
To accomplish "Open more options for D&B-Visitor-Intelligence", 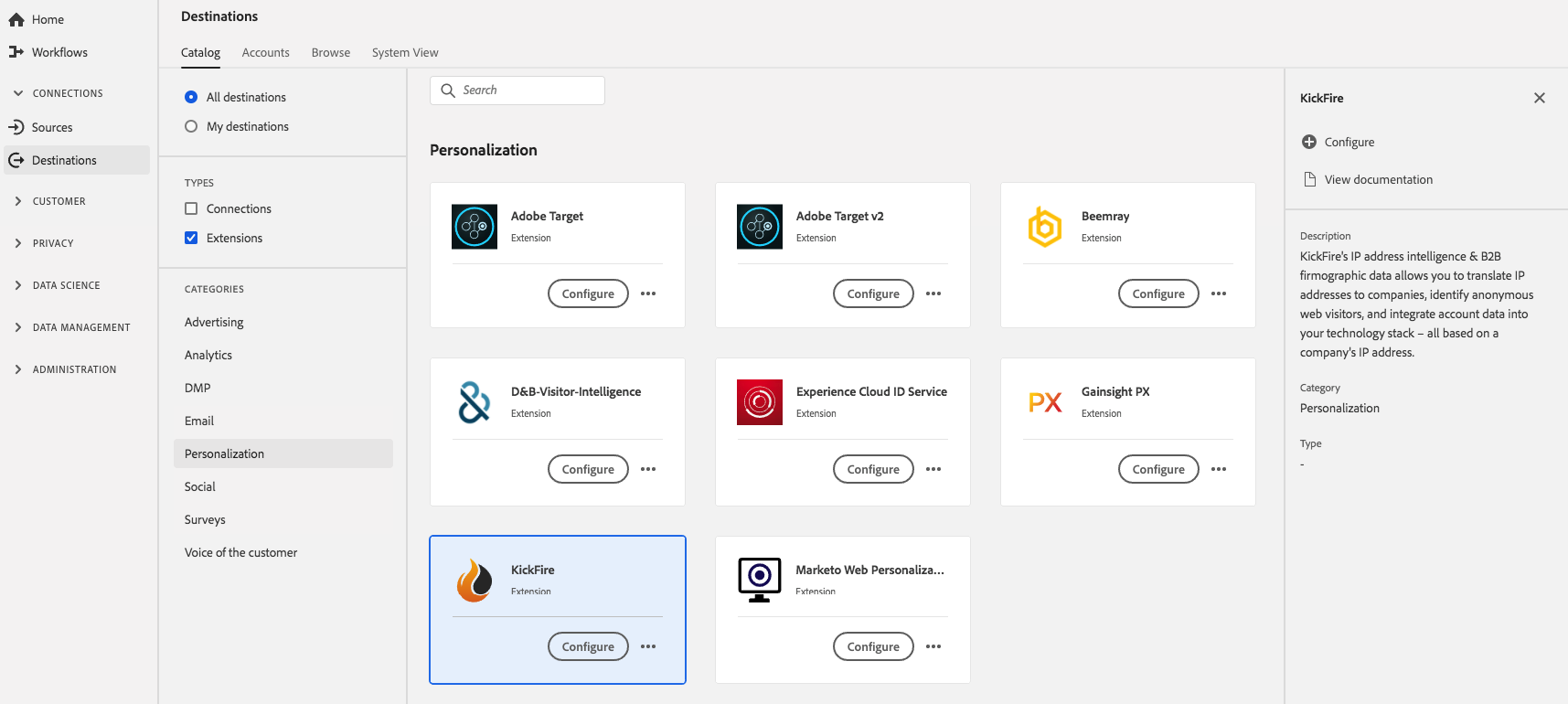I will click(x=648, y=469).
